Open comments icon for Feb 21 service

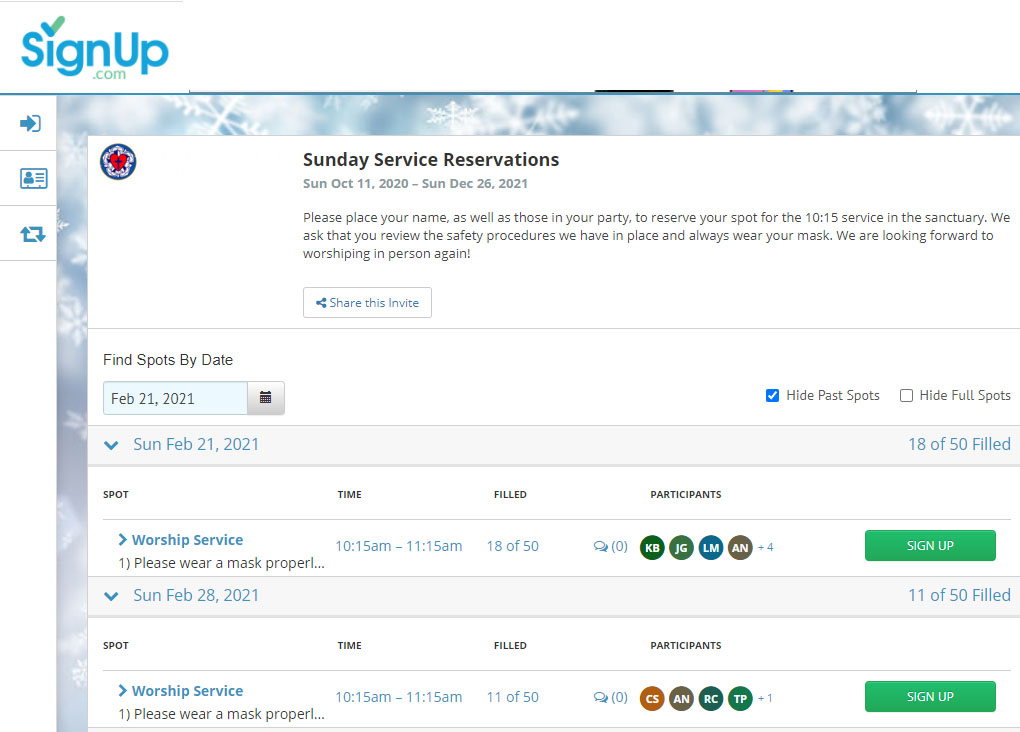pos(609,547)
